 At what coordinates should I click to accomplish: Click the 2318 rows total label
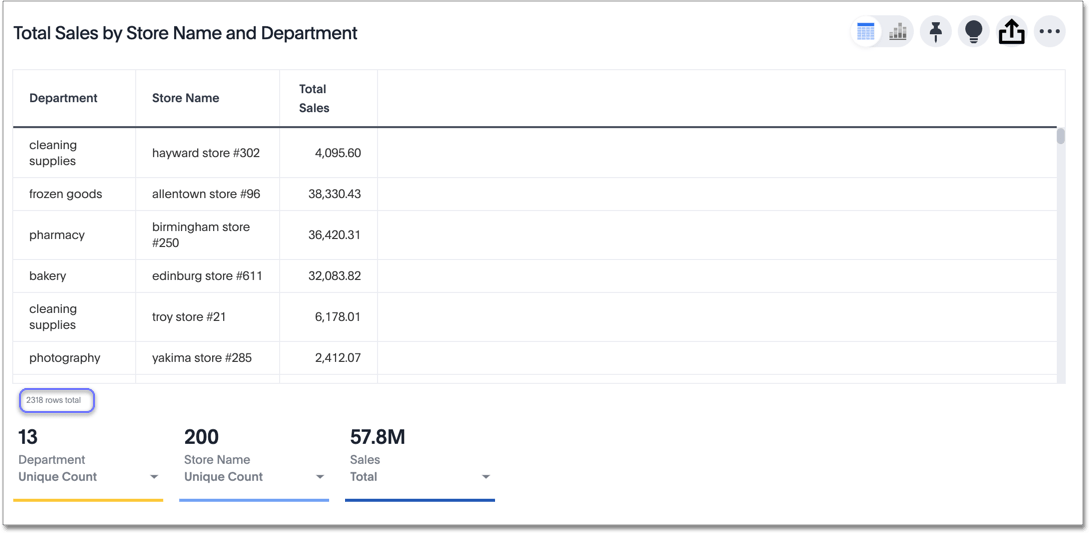(x=54, y=400)
